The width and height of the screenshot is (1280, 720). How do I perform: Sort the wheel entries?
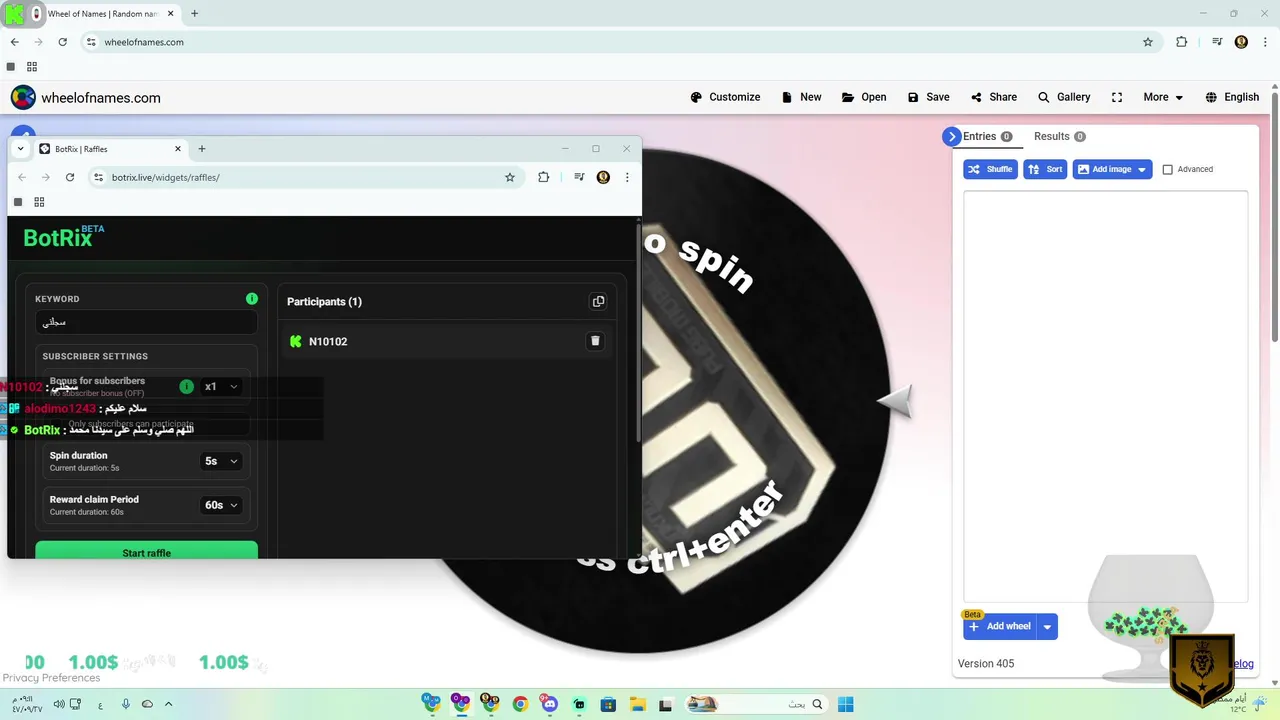click(x=1045, y=169)
